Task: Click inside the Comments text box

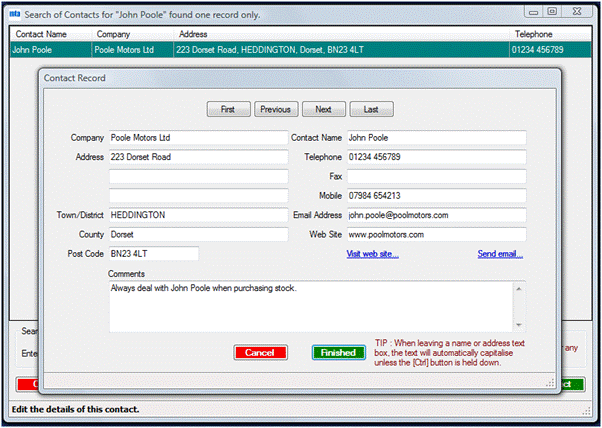Action: click(310, 305)
